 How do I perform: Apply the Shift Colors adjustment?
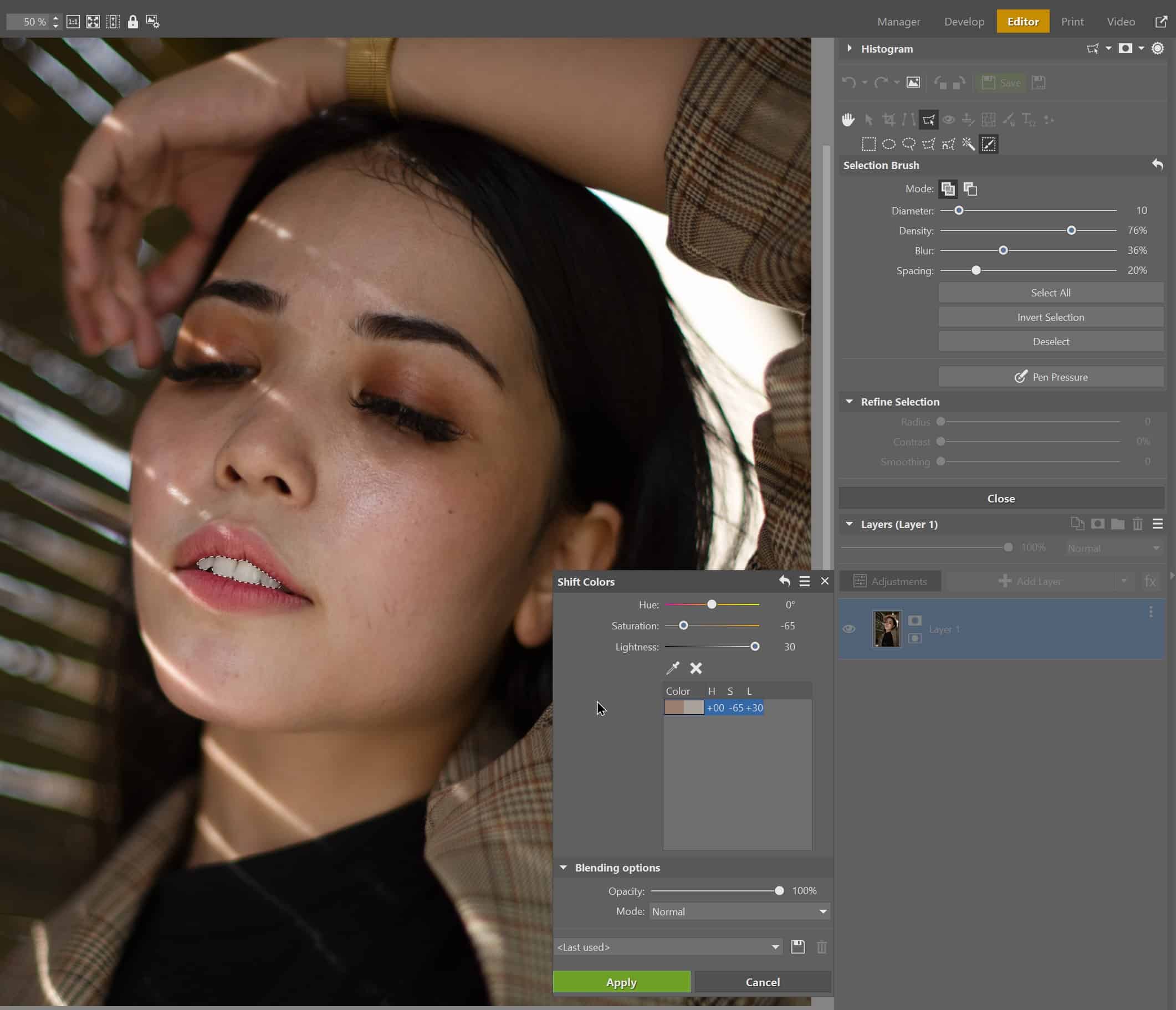click(621, 982)
